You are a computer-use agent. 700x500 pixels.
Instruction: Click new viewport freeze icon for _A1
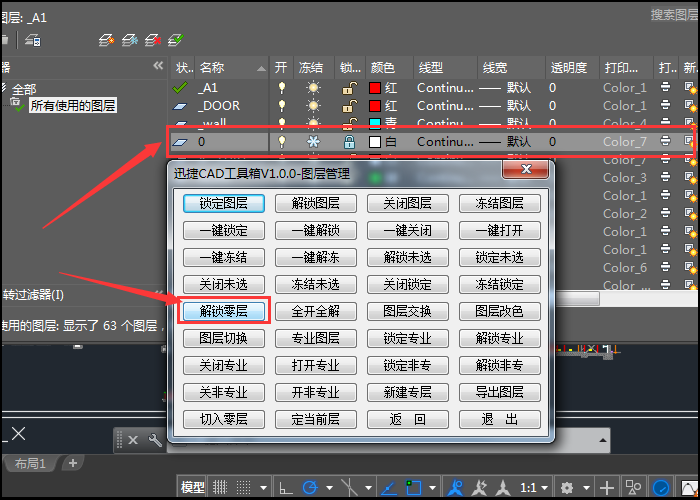[x=690, y=88]
